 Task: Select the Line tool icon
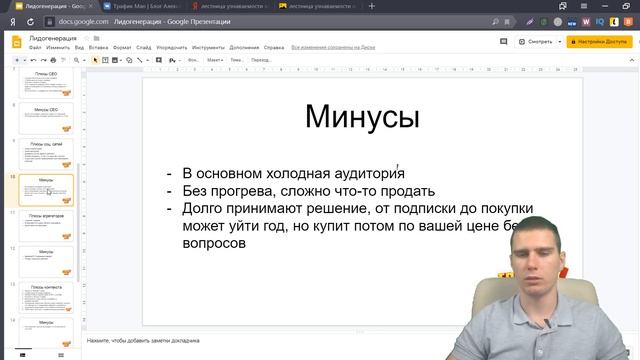140,60
